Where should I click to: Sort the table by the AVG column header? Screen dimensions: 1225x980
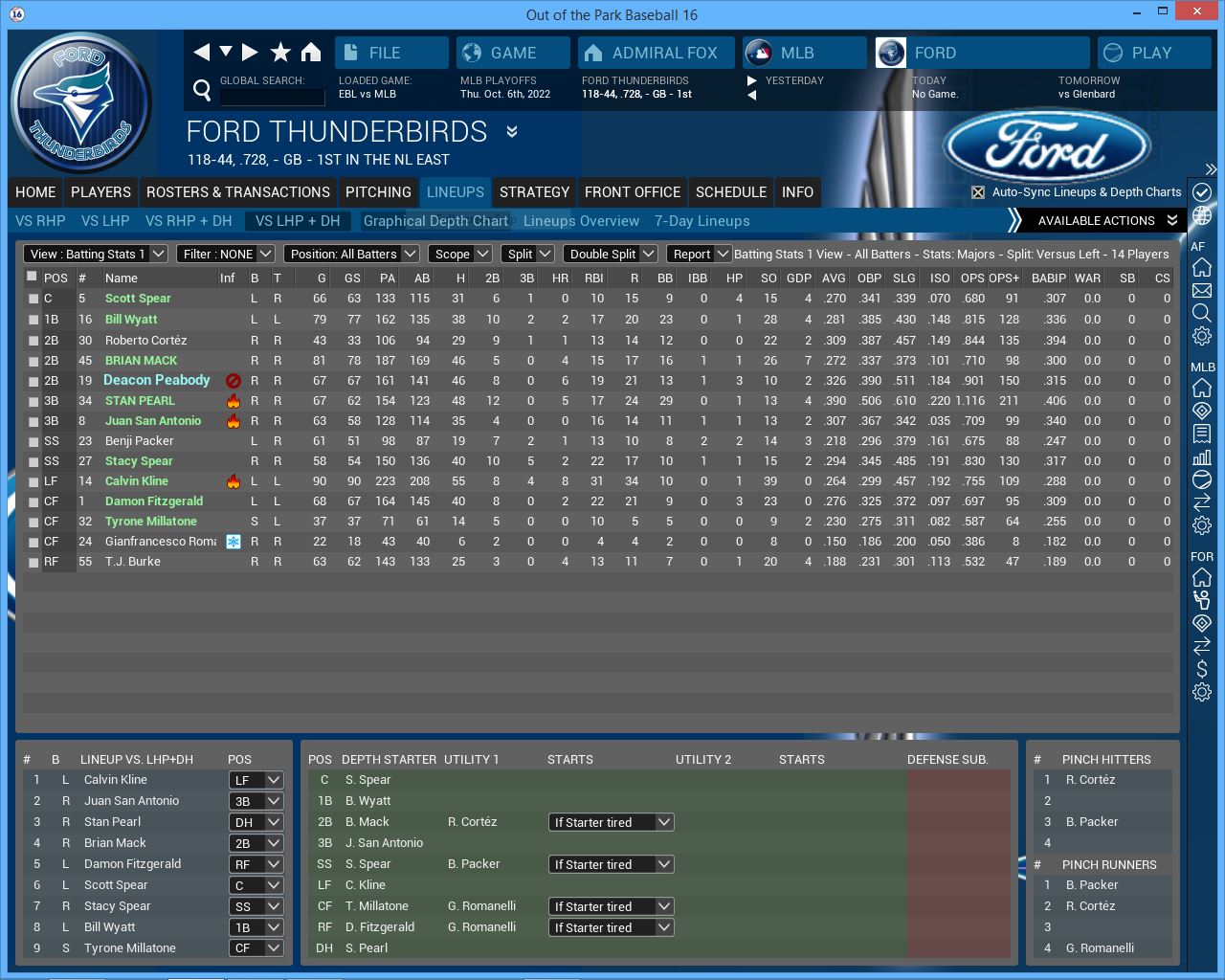(x=834, y=278)
